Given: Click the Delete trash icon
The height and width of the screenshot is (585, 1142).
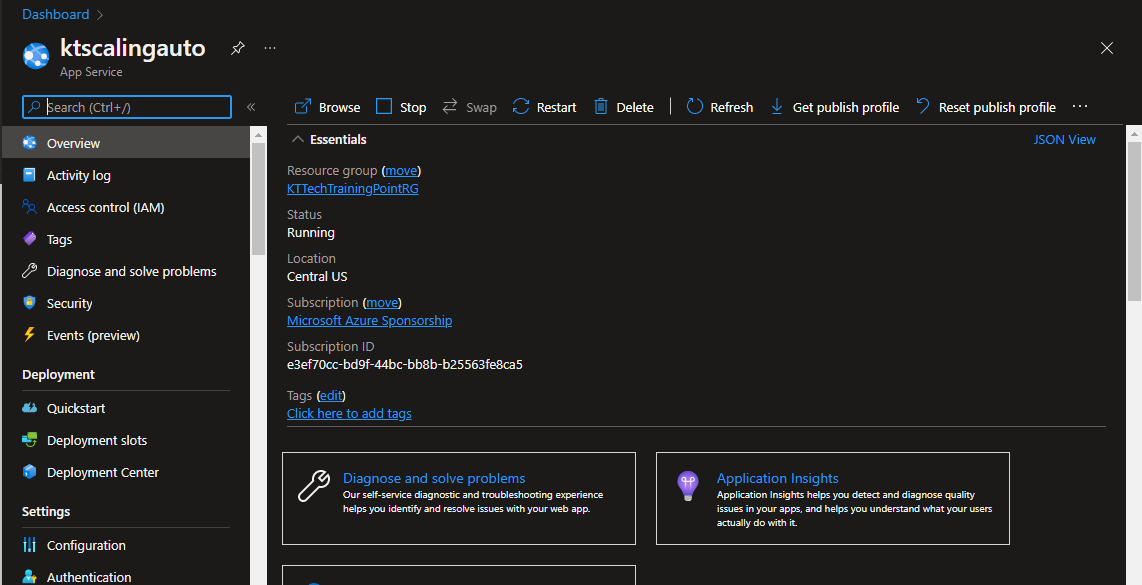Looking at the screenshot, I should (x=601, y=107).
